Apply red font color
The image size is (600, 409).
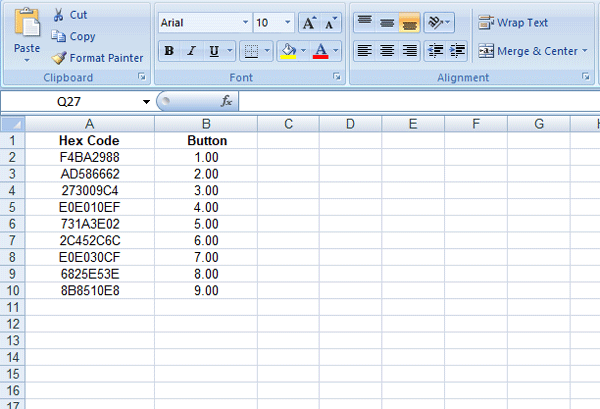[x=320, y=51]
